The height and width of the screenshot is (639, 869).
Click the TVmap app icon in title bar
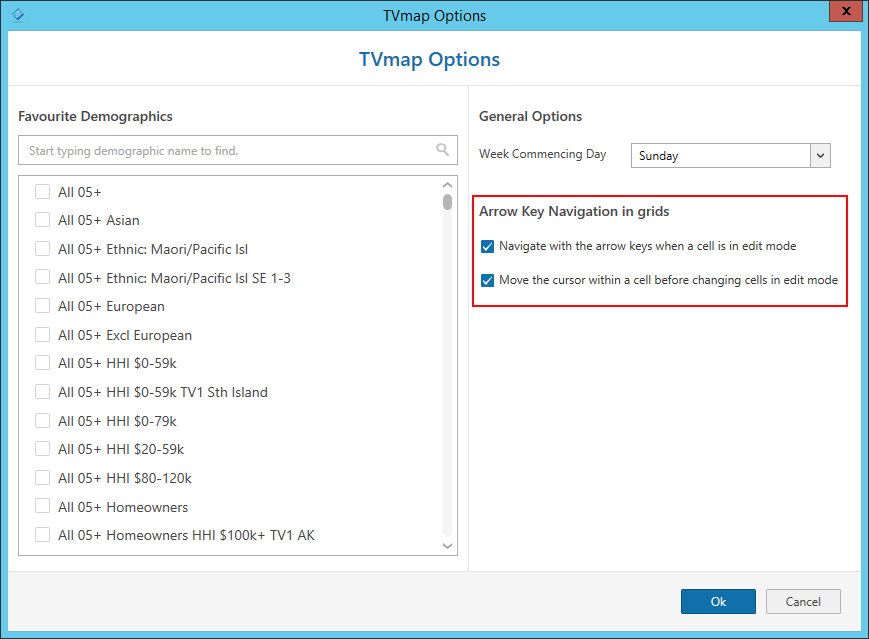point(18,15)
